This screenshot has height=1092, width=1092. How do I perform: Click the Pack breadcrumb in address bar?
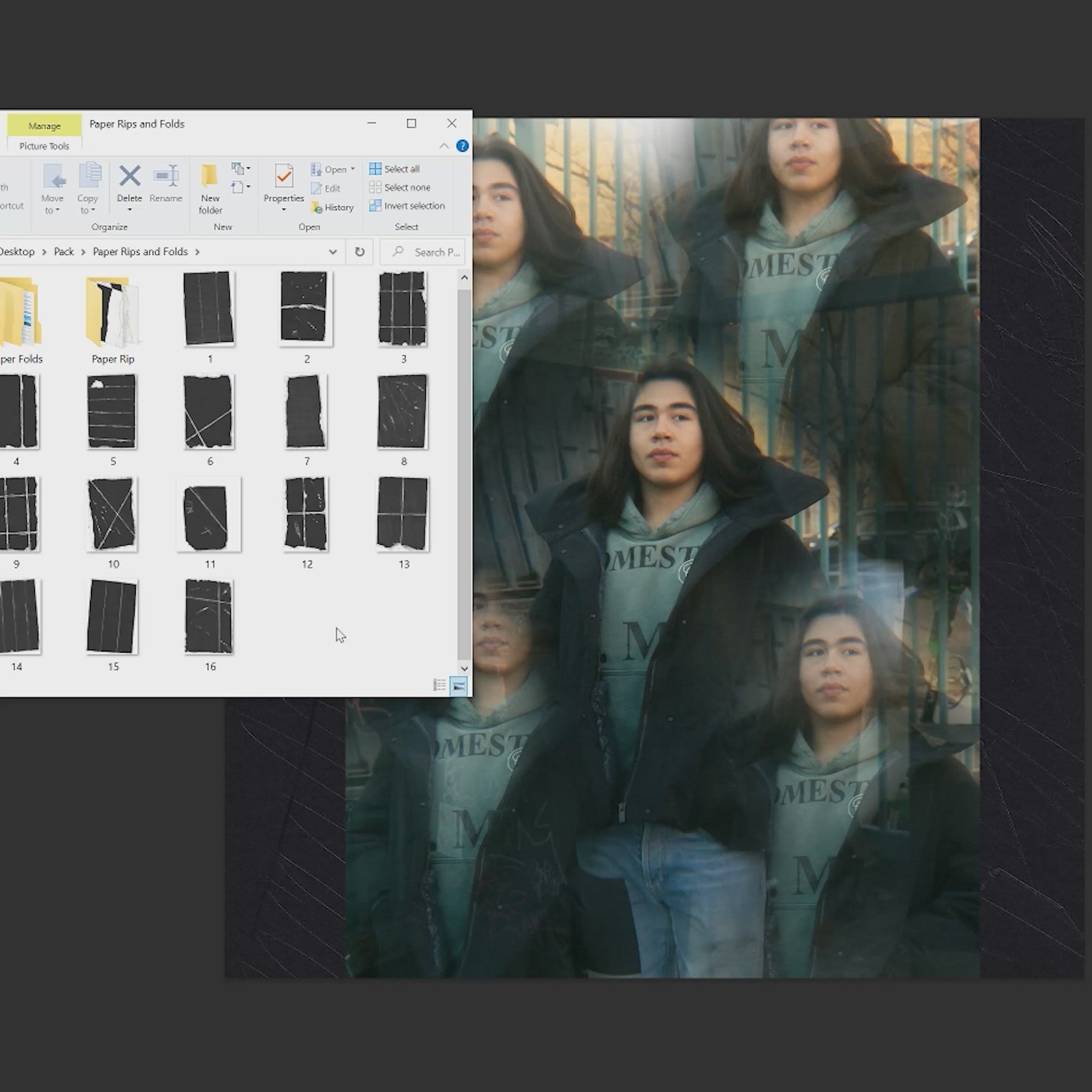click(64, 252)
